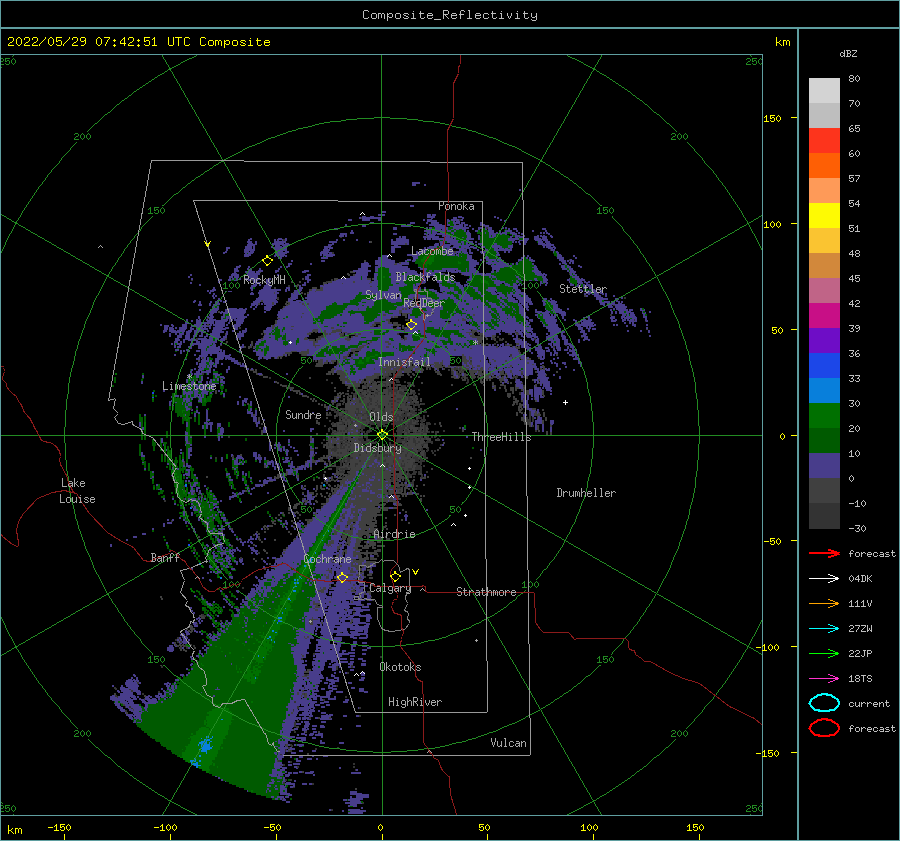
Task: Click yellow radar site marker near Didsbury
Action: 382,435
